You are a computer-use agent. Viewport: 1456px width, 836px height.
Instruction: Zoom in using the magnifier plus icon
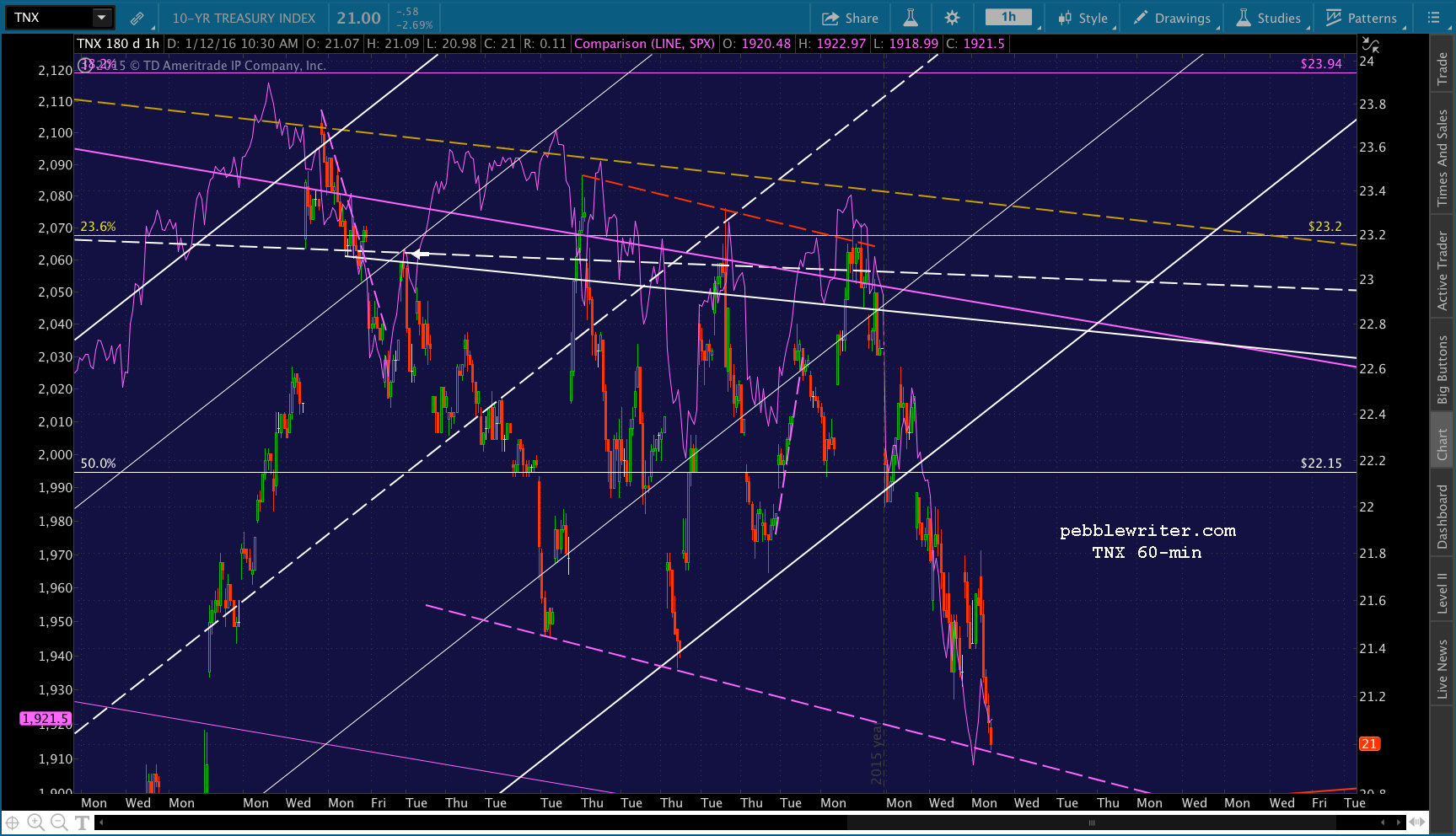tap(35, 823)
